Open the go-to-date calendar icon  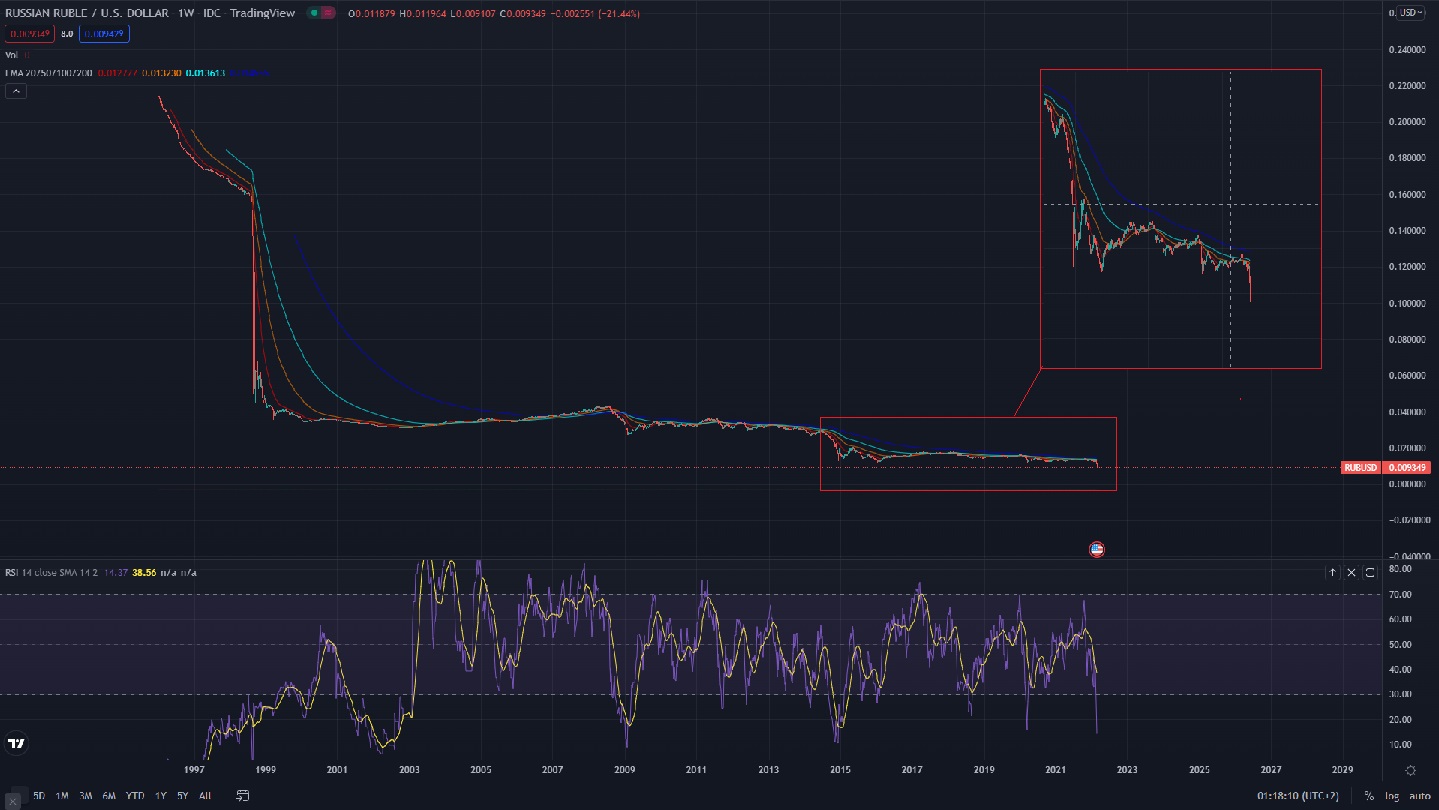[x=243, y=796]
